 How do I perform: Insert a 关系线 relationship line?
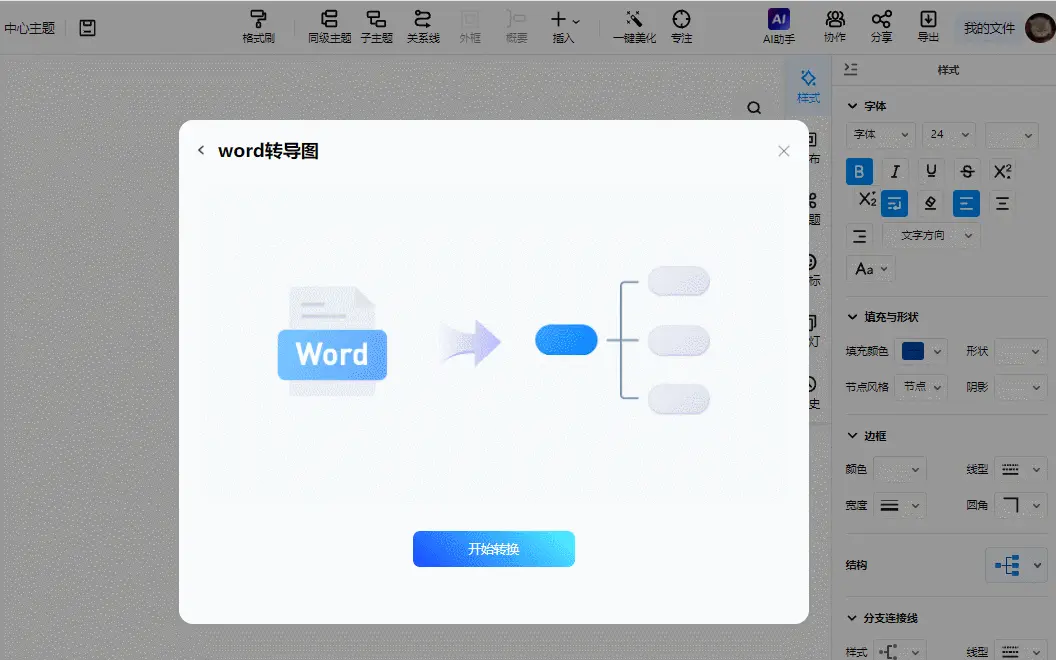[x=423, y=27]
